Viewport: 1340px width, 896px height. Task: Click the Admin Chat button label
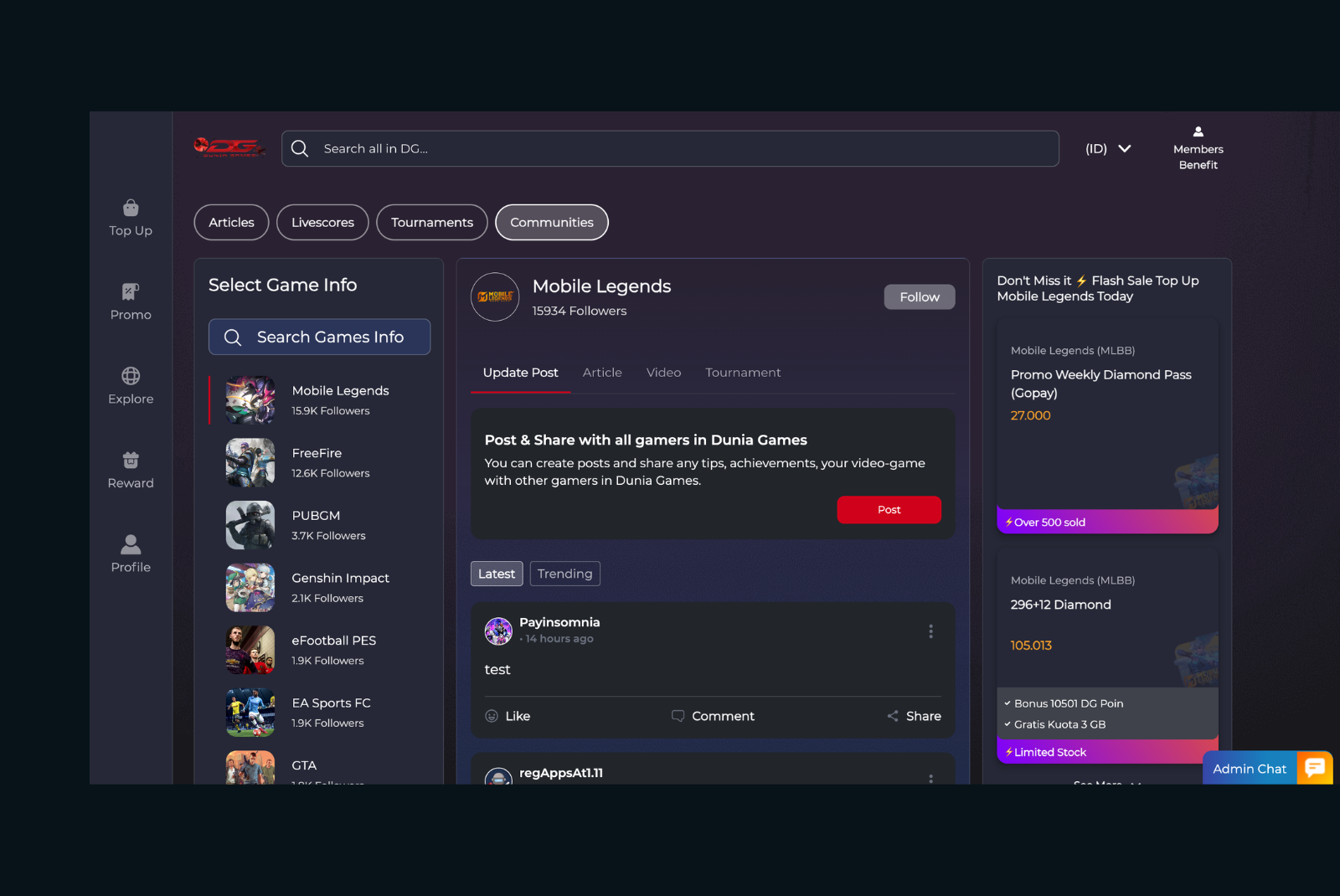click(x=1250, y=769)
